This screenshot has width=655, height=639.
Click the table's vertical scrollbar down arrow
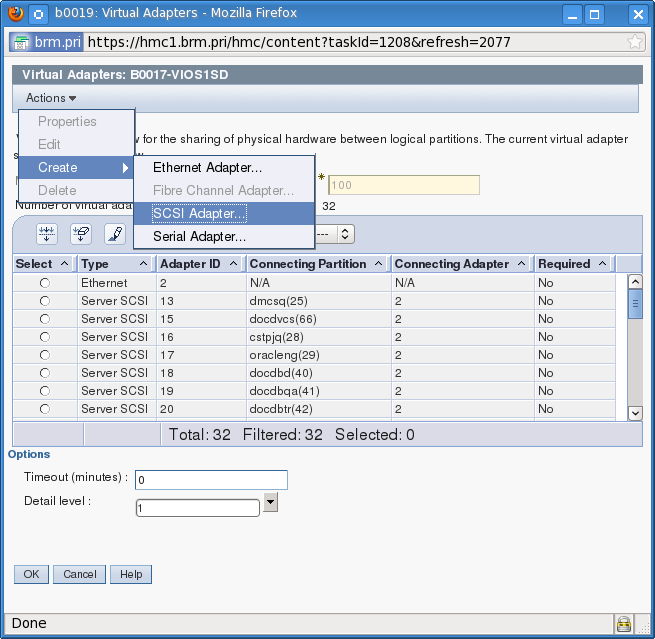click(x=634, y=412)
